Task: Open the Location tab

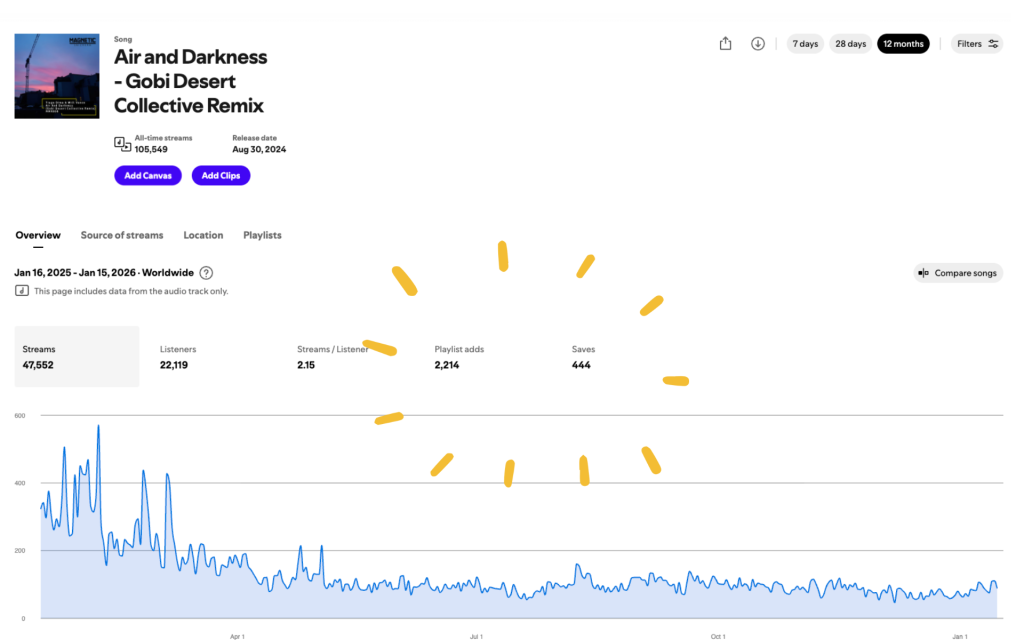Action: (x=203, y=236)
